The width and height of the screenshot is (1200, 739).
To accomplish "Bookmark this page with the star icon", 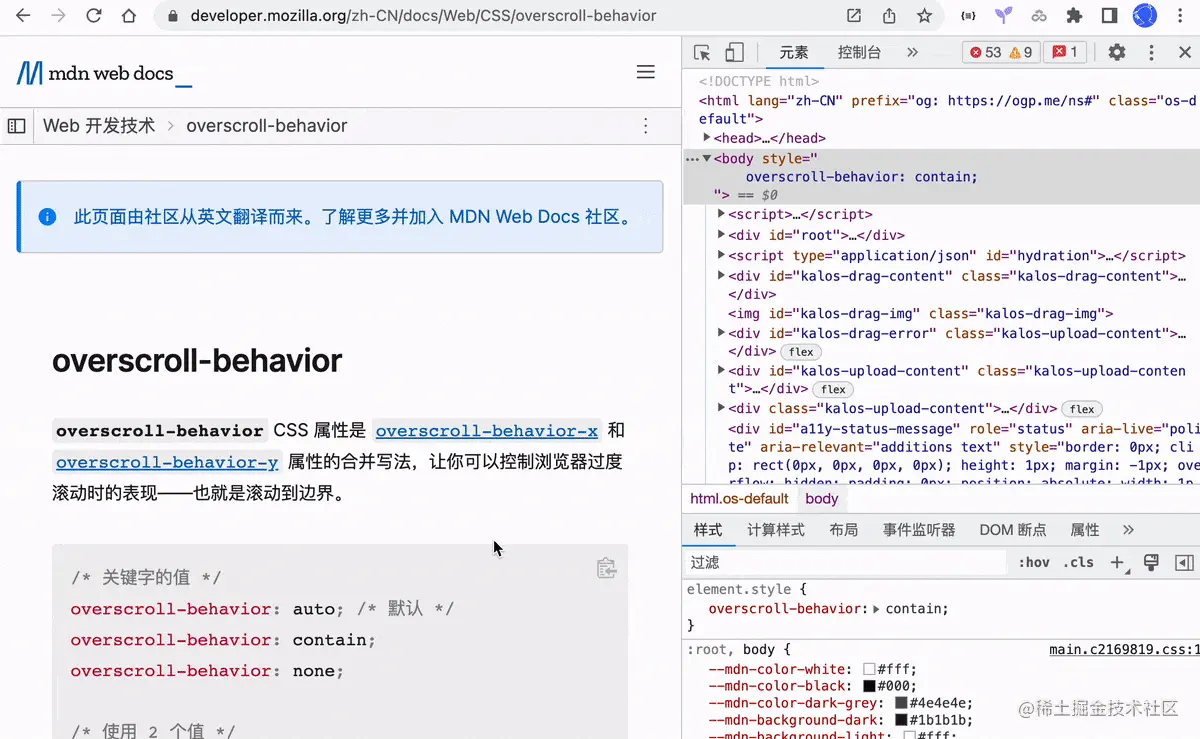I will coord(925,16).
